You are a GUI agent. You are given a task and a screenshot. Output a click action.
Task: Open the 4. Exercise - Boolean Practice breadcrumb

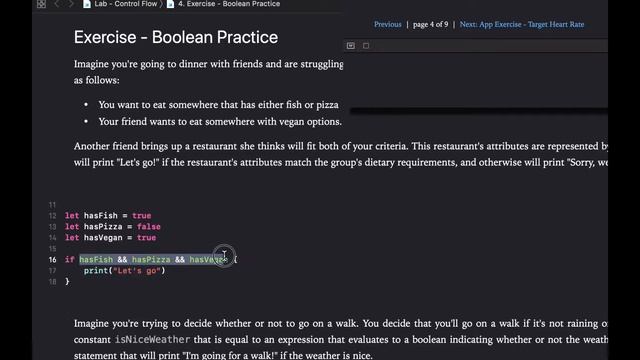pos(229,4)
